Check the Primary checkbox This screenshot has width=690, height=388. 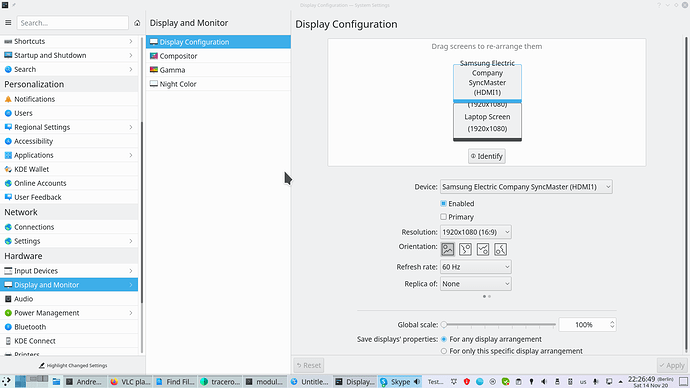click(443, 217)
